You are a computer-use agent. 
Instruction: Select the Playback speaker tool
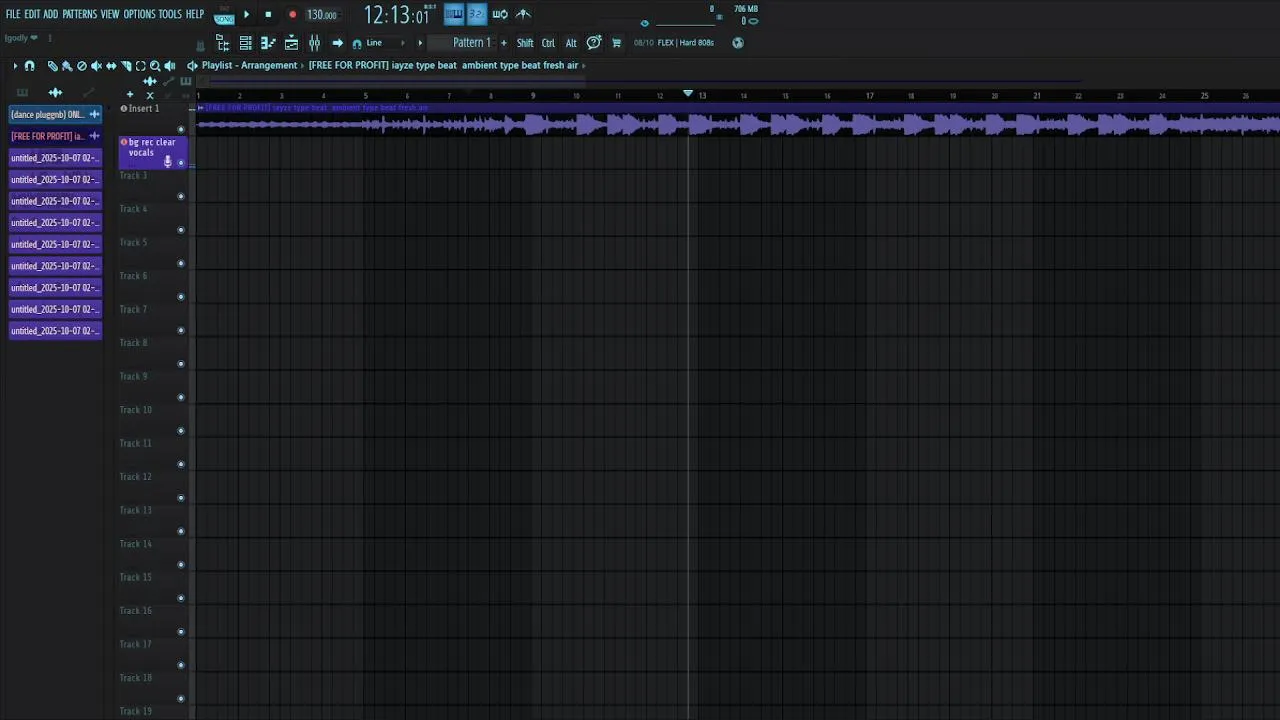click(x=169, y=65)
